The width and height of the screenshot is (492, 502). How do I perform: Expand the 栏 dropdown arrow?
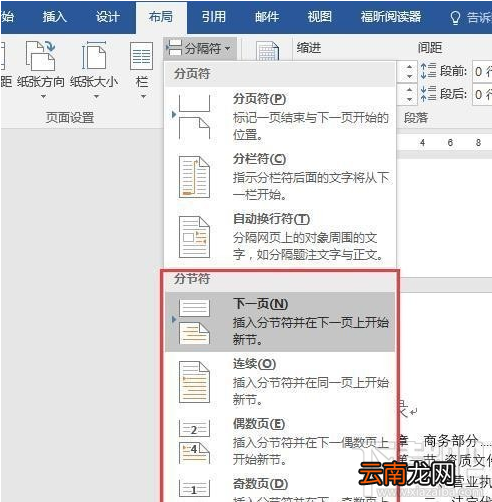(143, 97)
